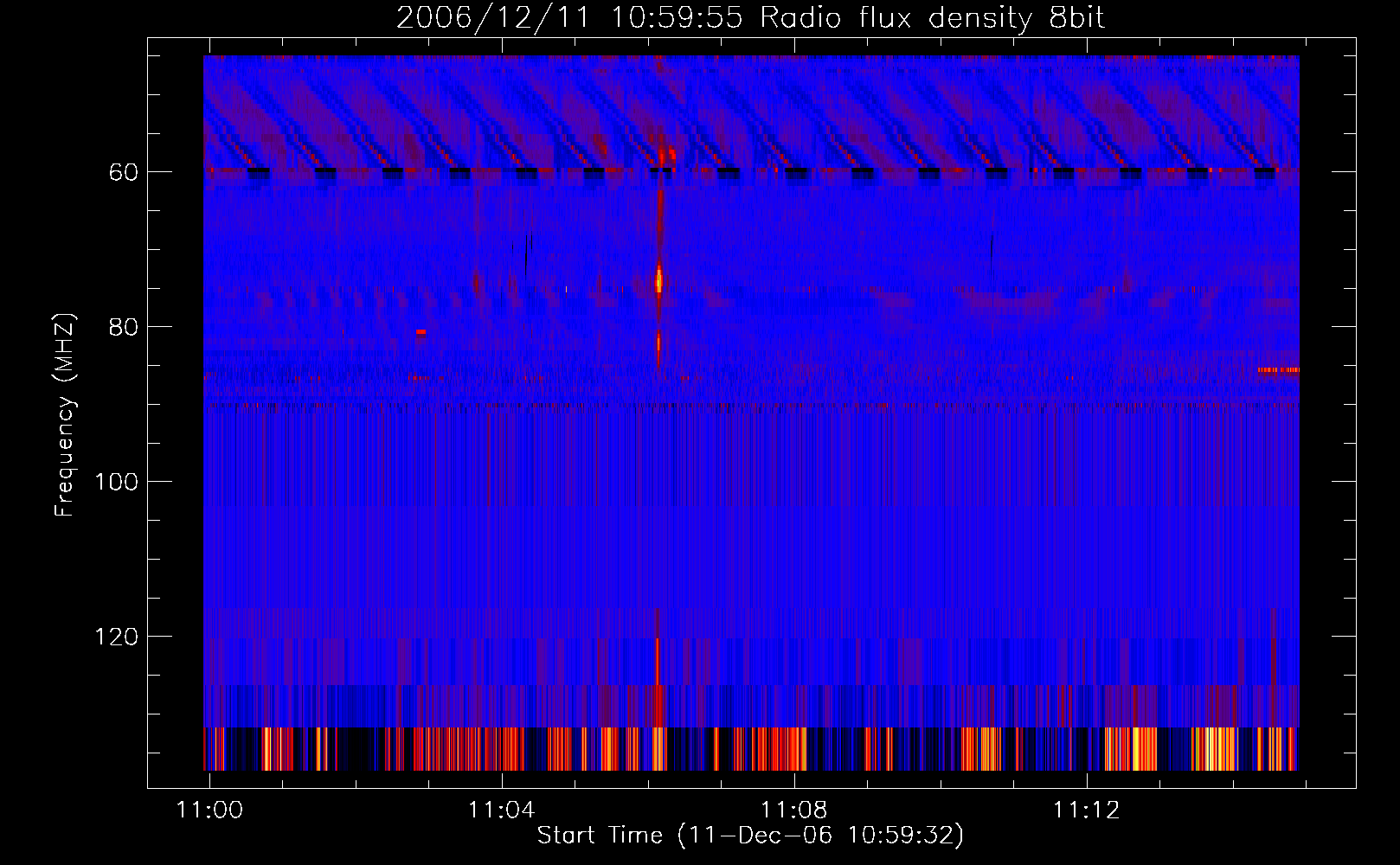Click the 'Start Time (11-Dec-06 10:59:32)' x-axis label
The width and height of the screenshot is (1400, 865).
750,836
